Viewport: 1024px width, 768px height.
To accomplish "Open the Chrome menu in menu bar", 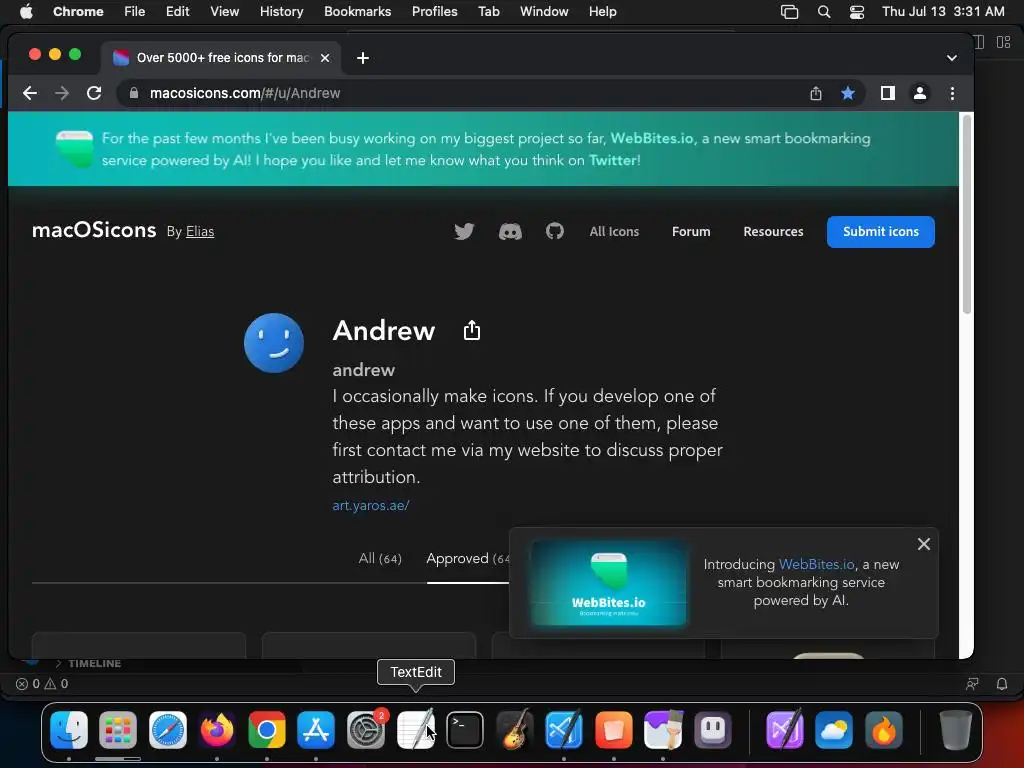I will [x=78, y=12].
